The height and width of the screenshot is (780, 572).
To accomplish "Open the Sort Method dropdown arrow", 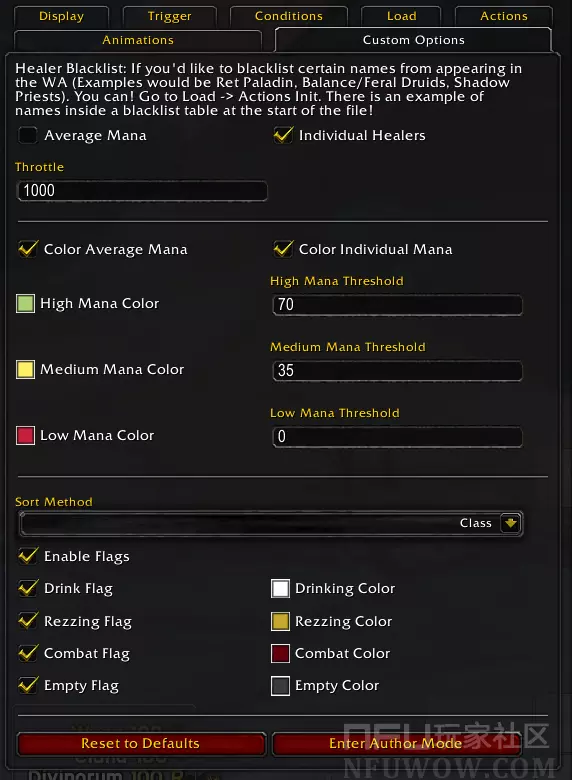I will click(x=510, y=523).
